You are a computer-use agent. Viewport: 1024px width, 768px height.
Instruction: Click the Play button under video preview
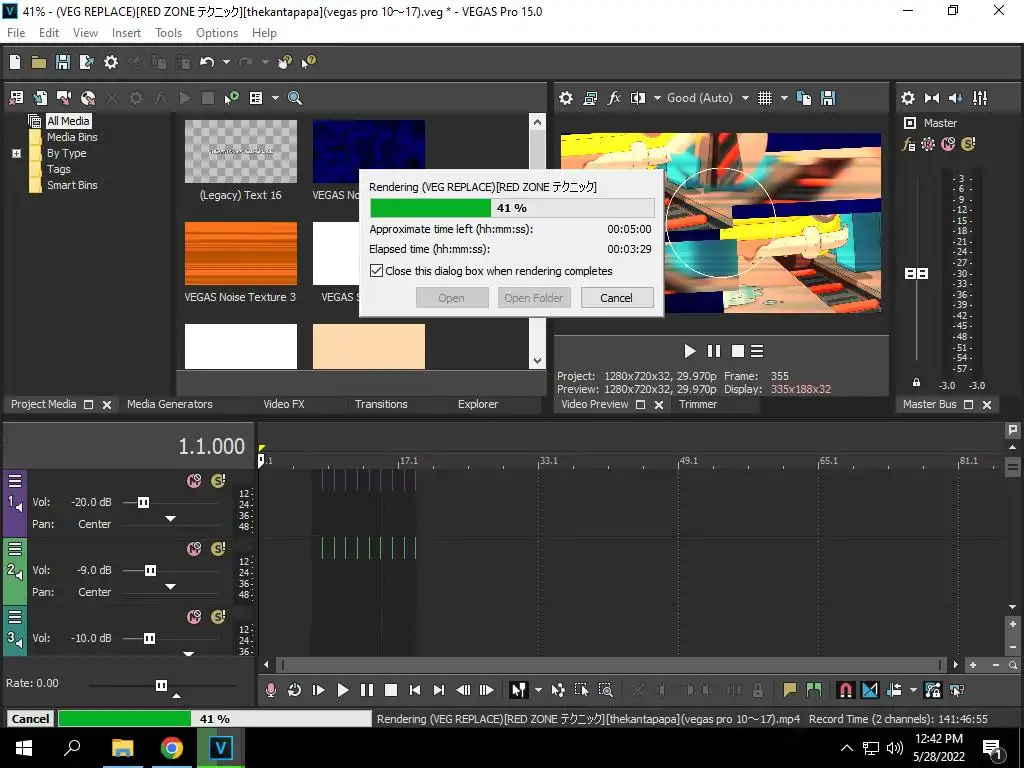coord(690,351)
